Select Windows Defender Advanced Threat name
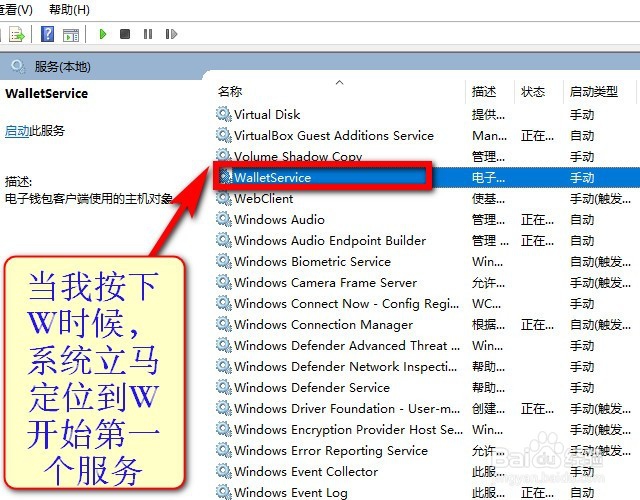 347,346
